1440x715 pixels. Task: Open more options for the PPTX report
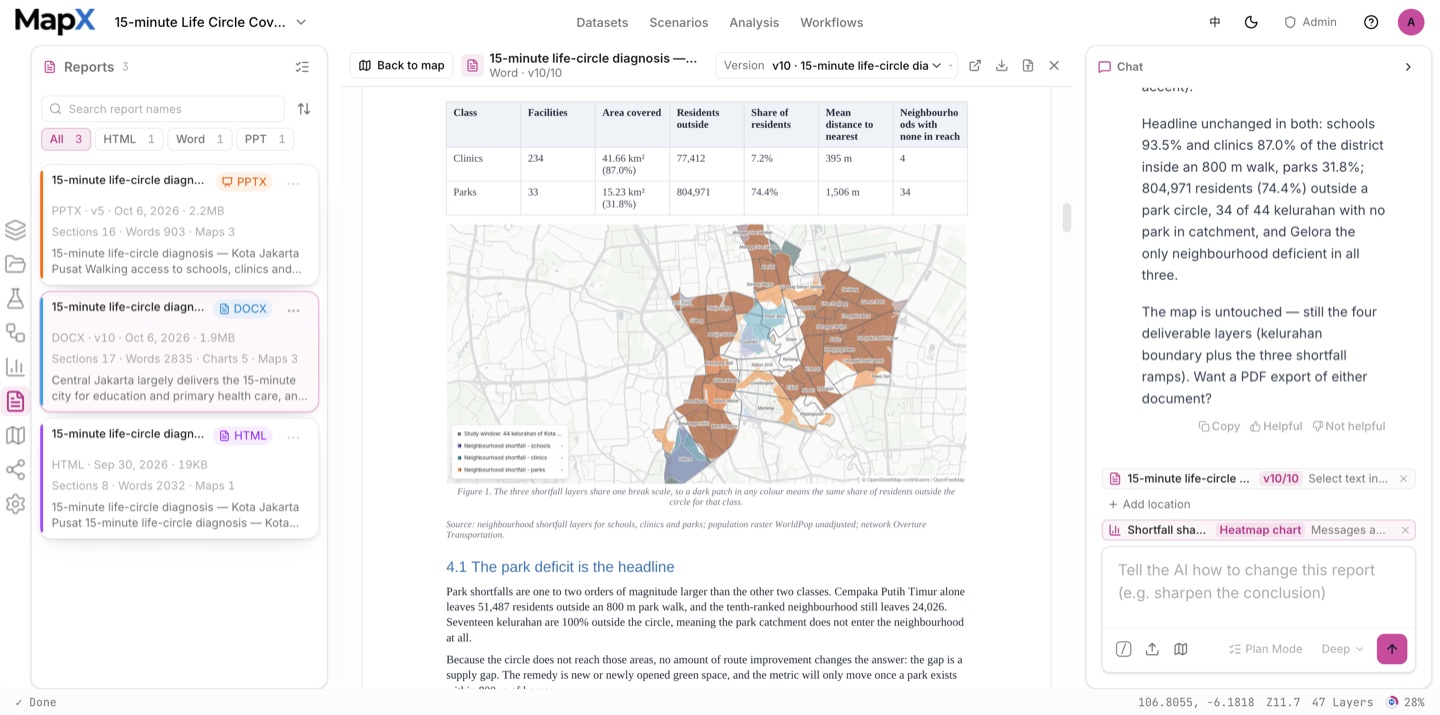tap(293, 183)
